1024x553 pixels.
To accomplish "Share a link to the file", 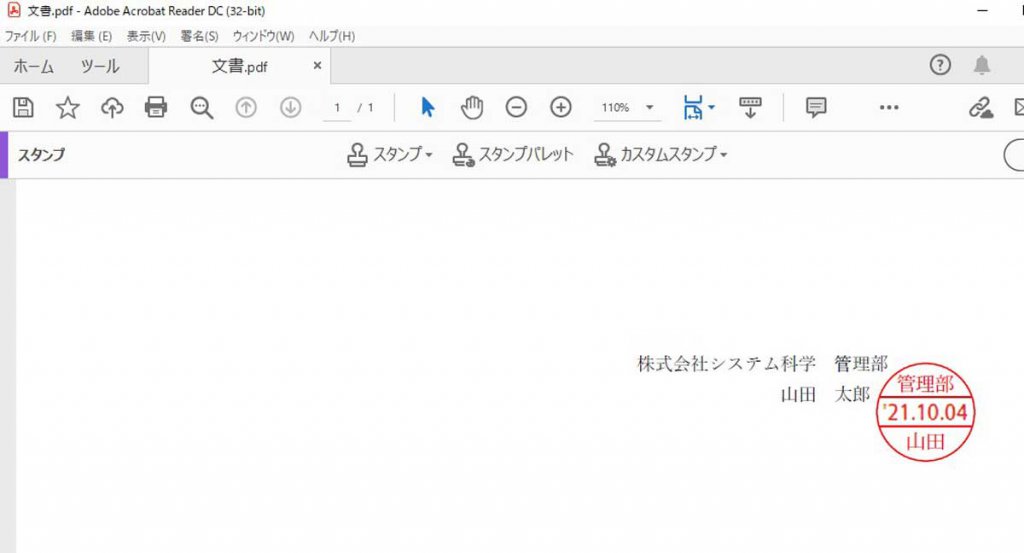I will 980,107.
